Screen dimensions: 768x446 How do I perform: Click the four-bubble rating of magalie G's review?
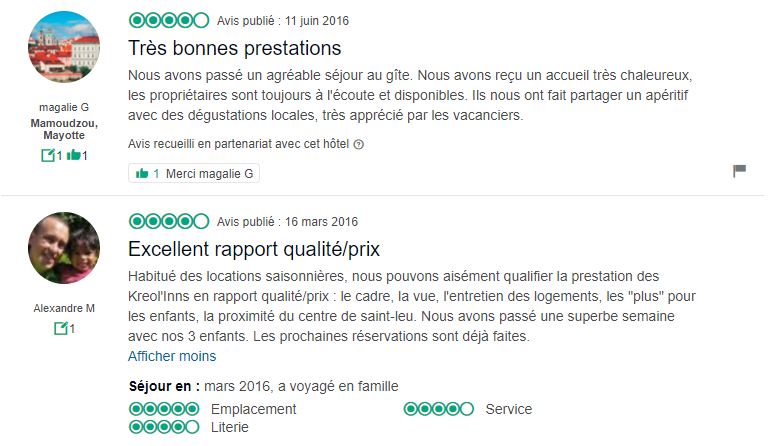pos(169,21)
